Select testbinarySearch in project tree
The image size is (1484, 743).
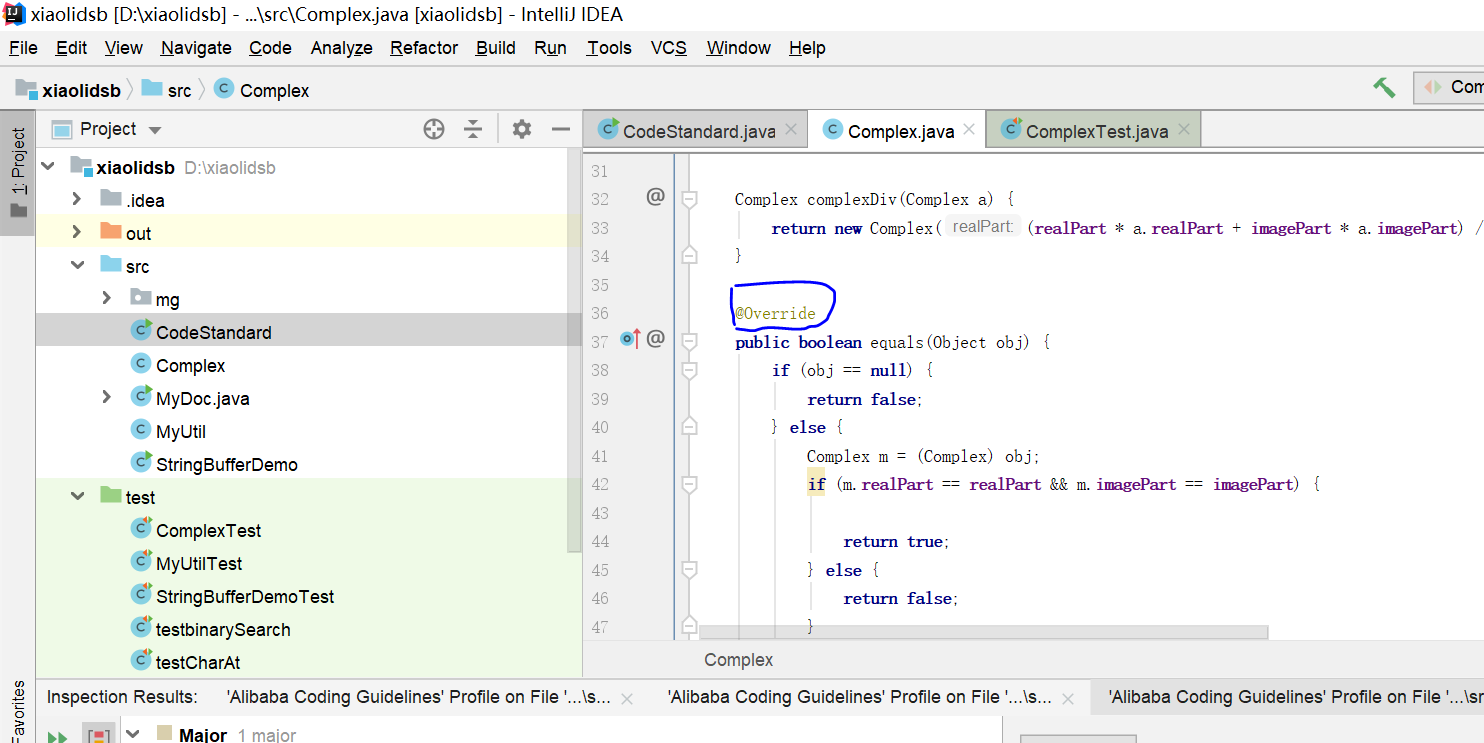coord(223,629)
